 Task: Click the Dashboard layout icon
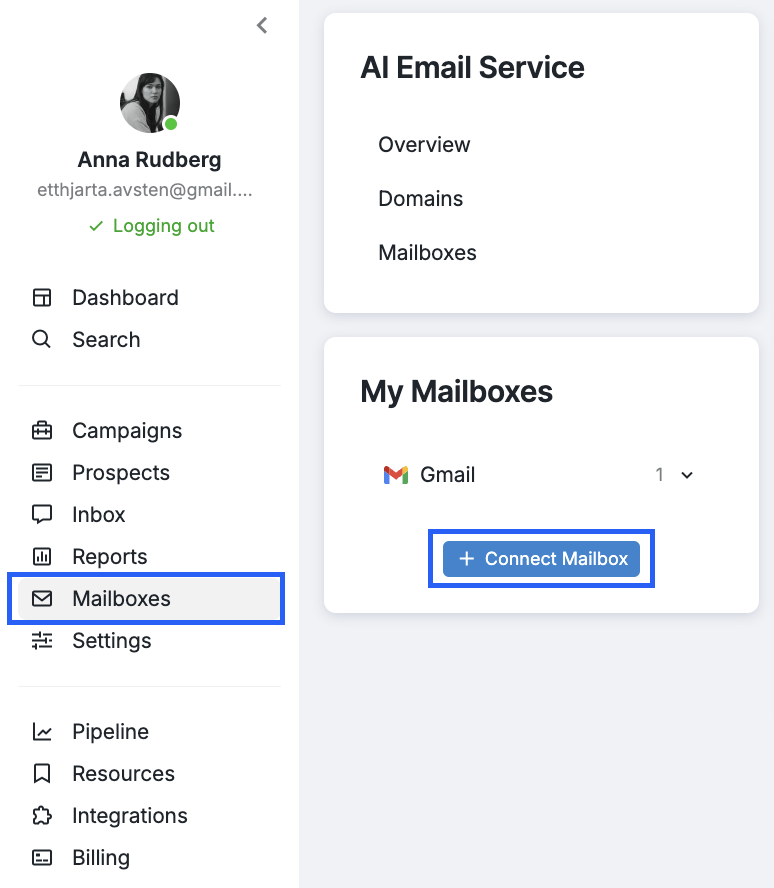[x=42, y=297]
